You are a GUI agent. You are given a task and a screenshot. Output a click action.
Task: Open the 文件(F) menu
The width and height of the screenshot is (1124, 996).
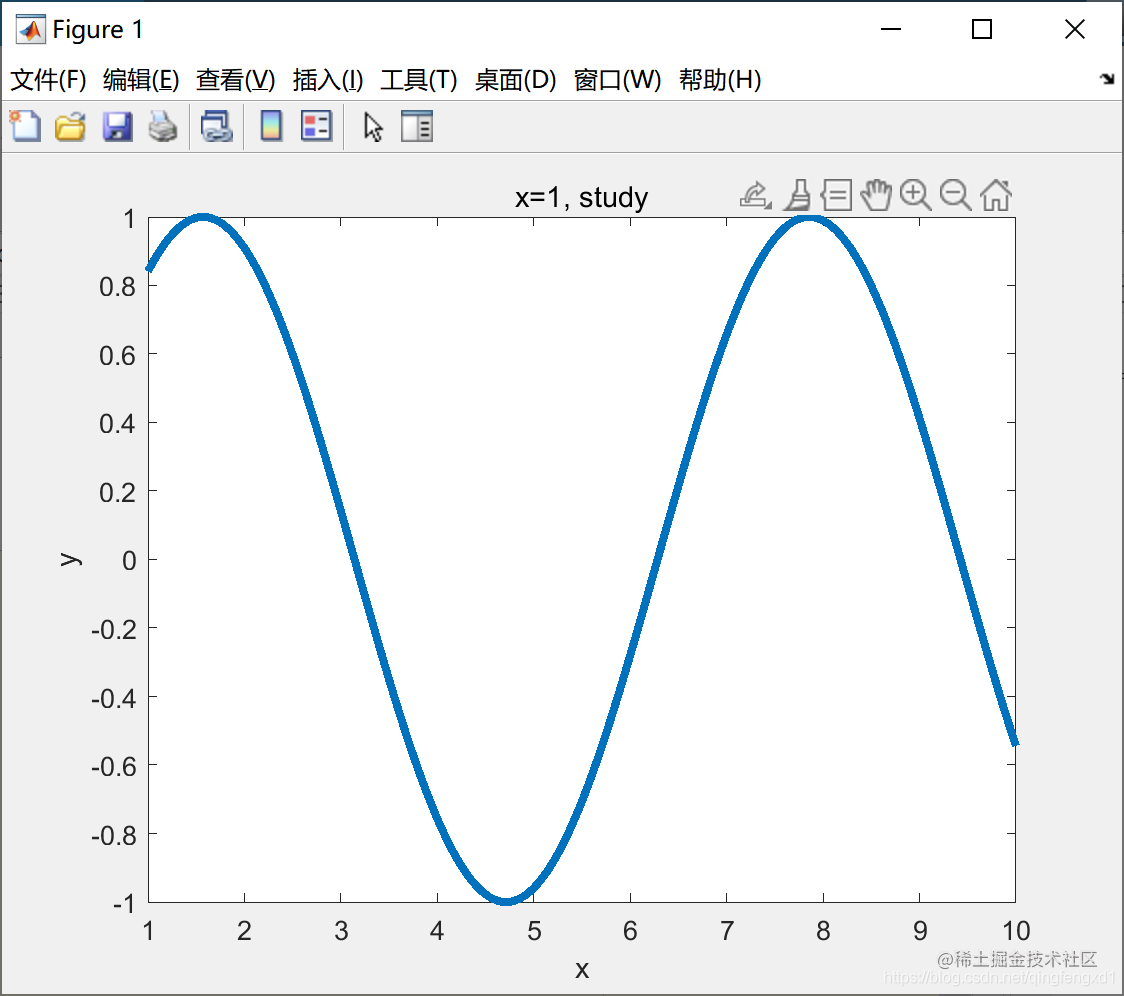pos(48,80)
